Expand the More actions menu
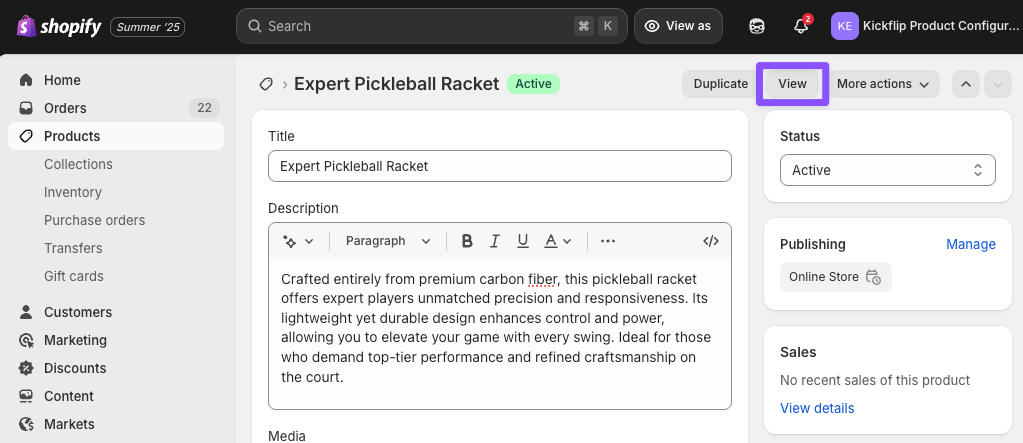Viewport: 1023px width, 443px height. [x=884, y=84]
